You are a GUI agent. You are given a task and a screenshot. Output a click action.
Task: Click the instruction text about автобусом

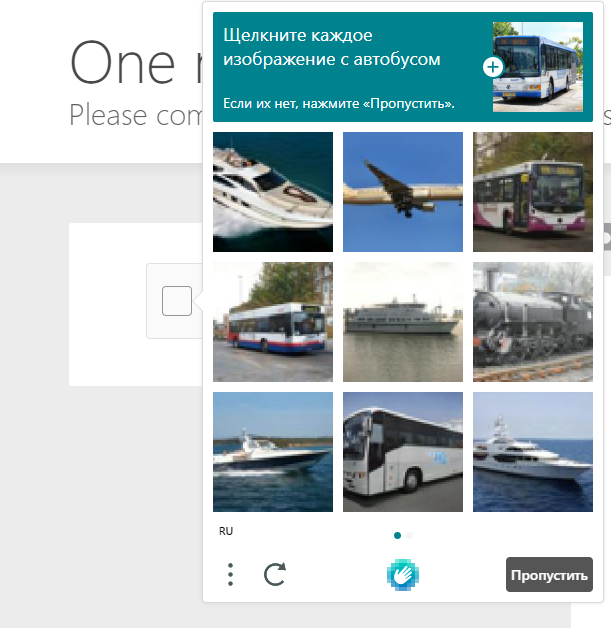[332, 47]
